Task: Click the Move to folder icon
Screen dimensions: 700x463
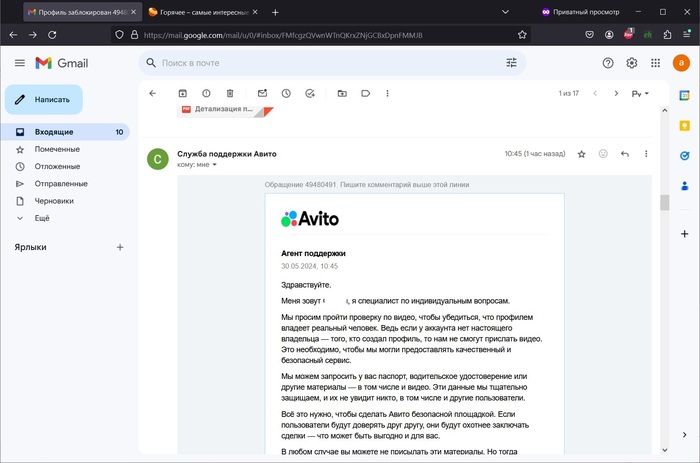Action: click(342, 93)
